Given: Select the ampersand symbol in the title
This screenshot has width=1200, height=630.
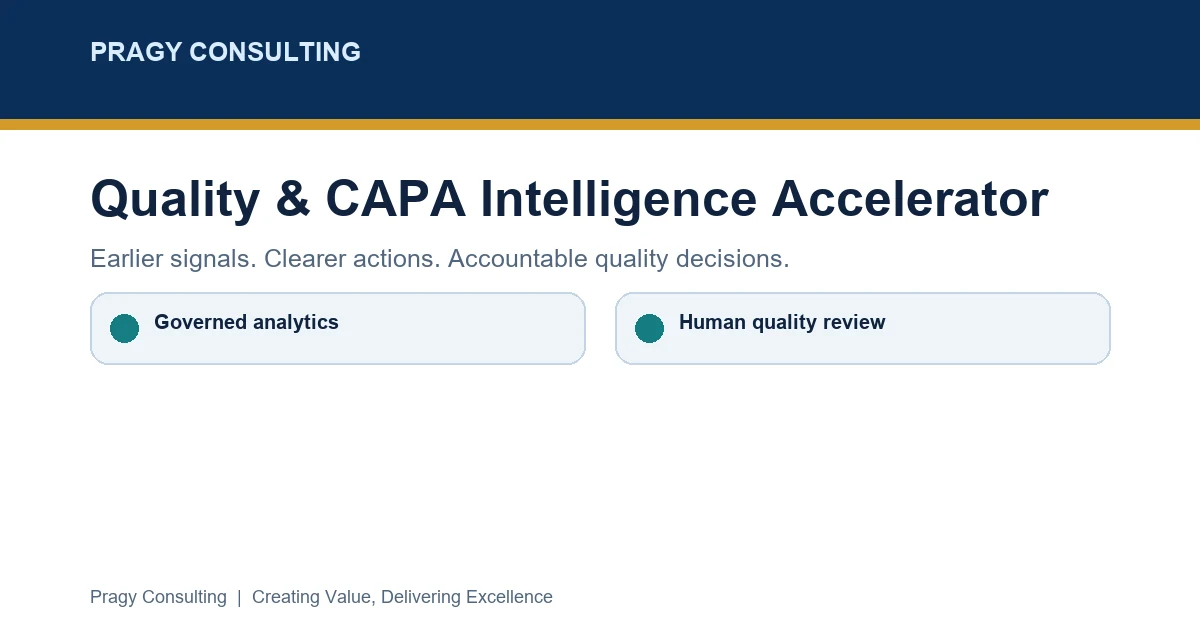Looking at the screenshot, I should click(x=292, y=199).
